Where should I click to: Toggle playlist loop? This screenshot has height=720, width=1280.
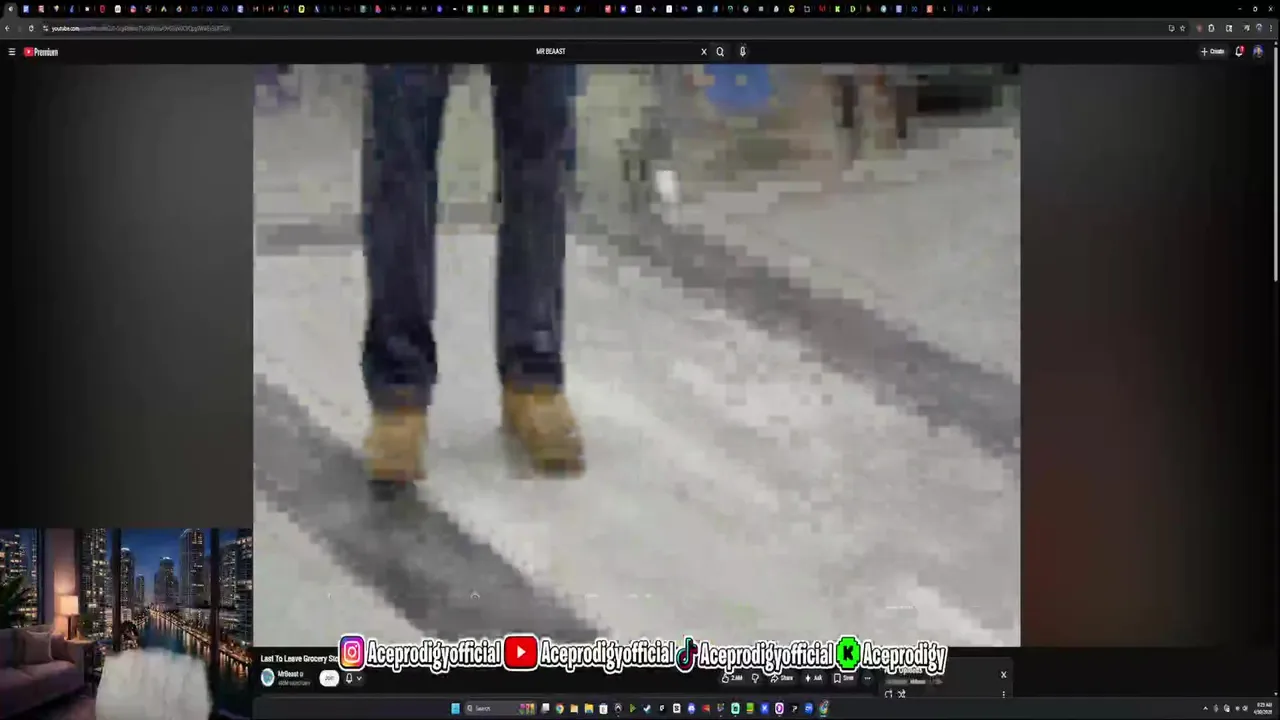[x=888, y=694]
